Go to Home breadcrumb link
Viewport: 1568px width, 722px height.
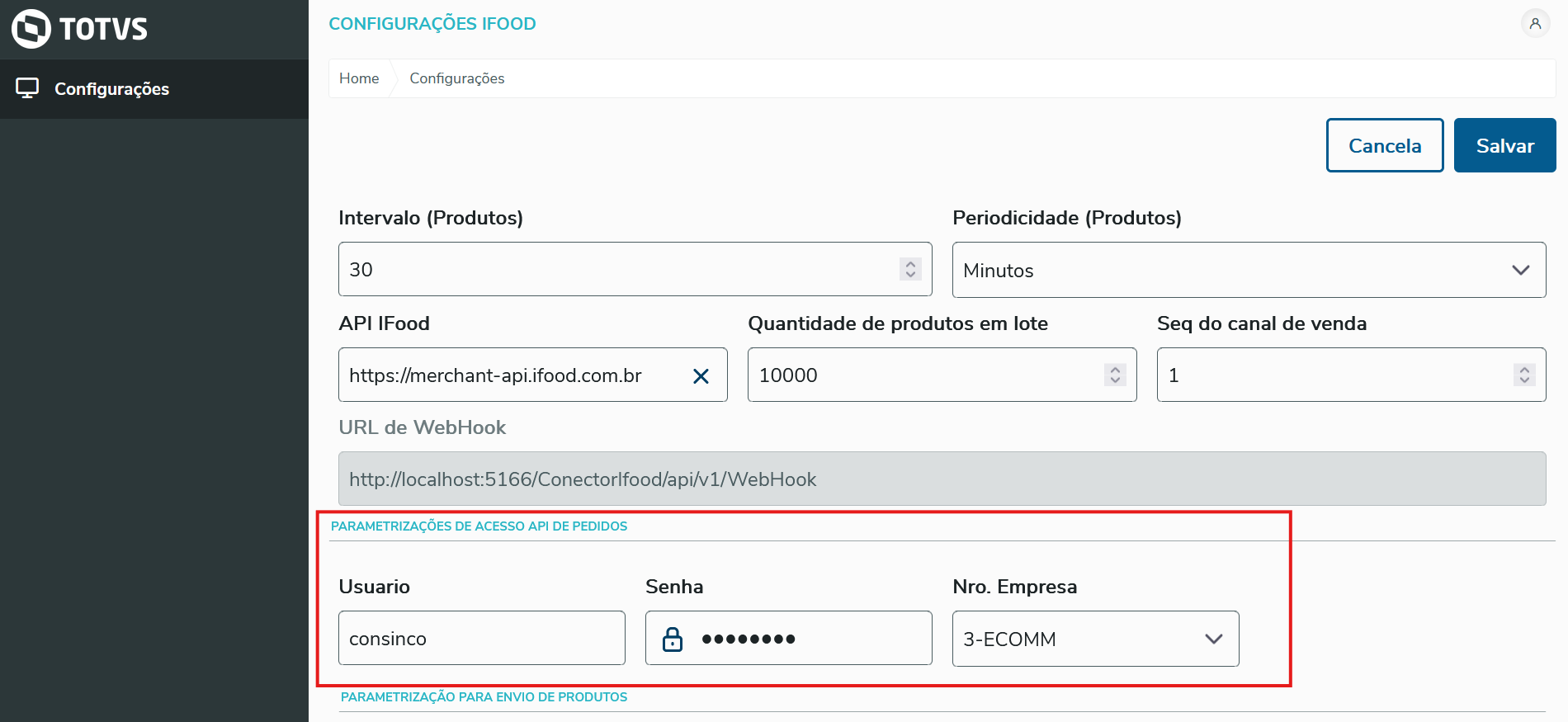(359, 78)
